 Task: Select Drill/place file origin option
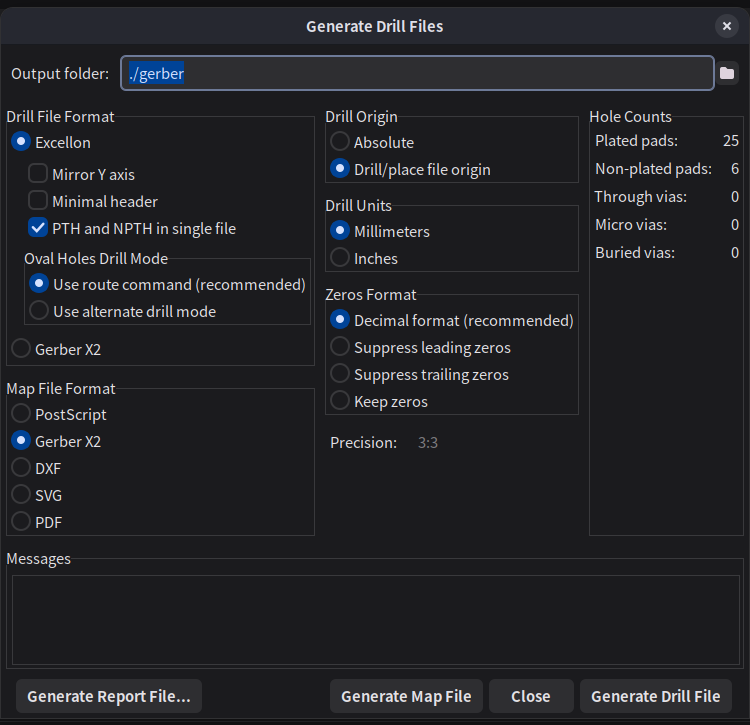[340, 170]
